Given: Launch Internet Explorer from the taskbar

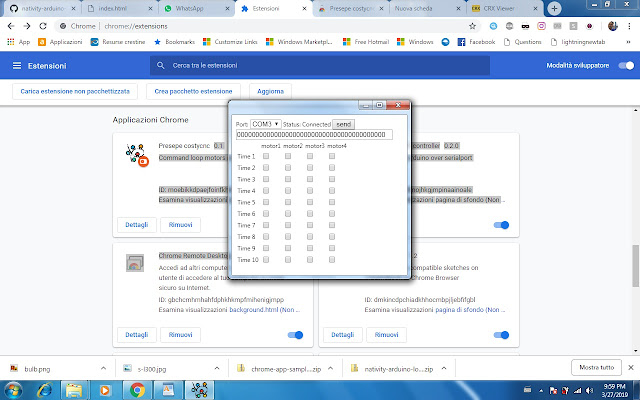Looking at the screenshot, I should point(44,391).
